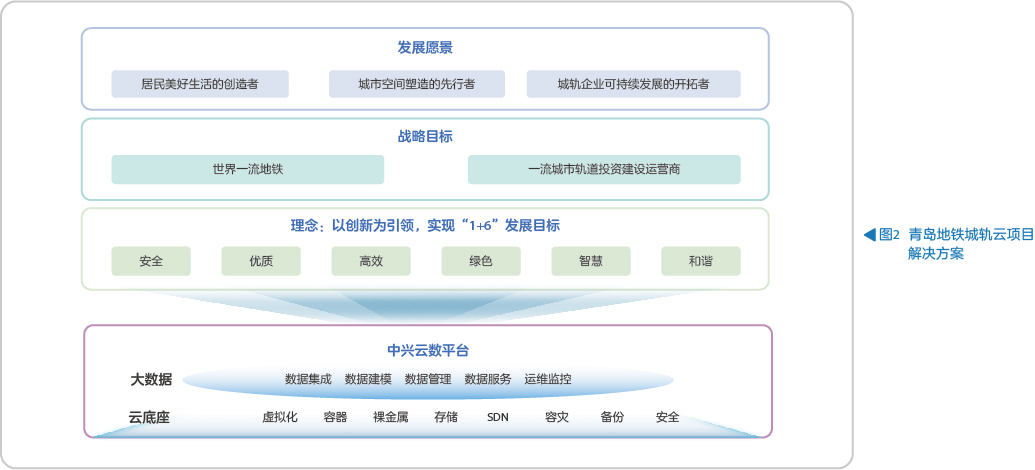Click 虚拟化 in the cloud base row
Viewport: 1035px width, 470px height.
pyautogui.click(x=281, y=417)
